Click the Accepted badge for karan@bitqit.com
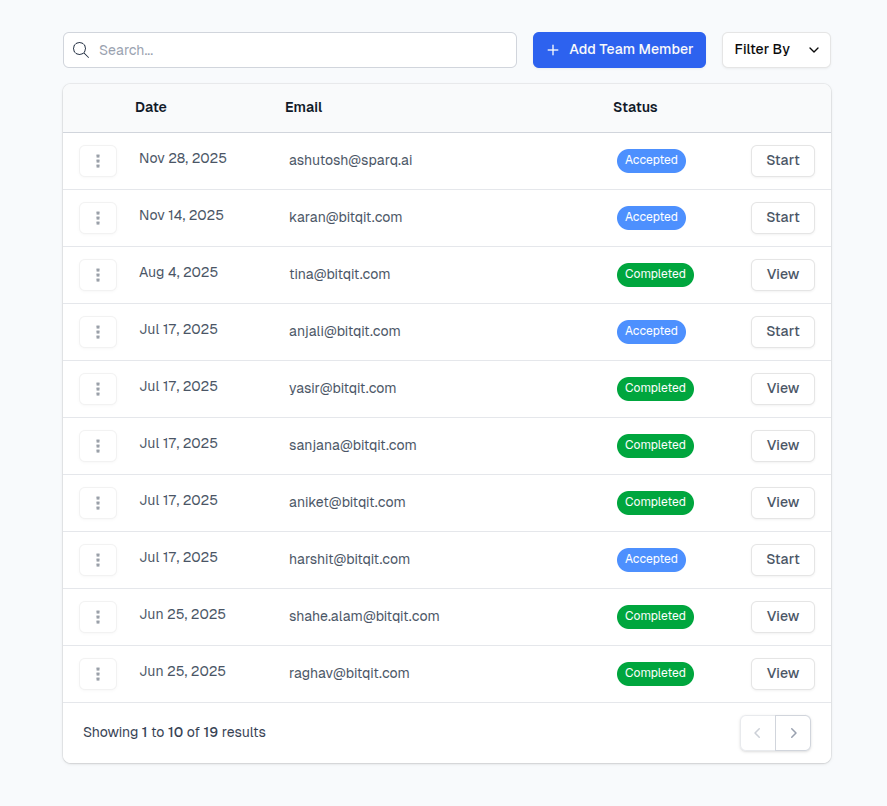Viewport: 887px width, 806px height. 651,217
